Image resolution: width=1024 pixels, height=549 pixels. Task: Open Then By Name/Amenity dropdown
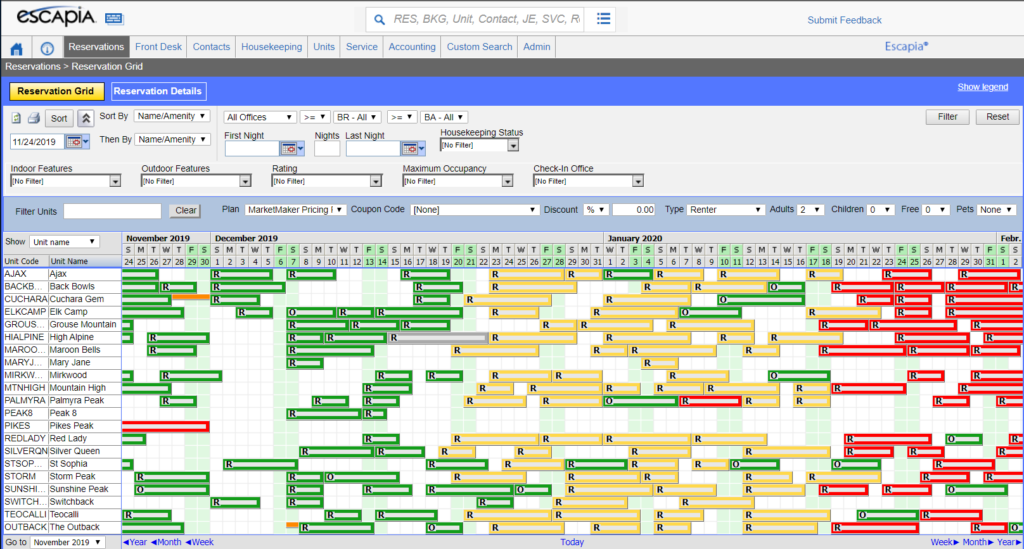pyautogui.click(x=172, y=139)
